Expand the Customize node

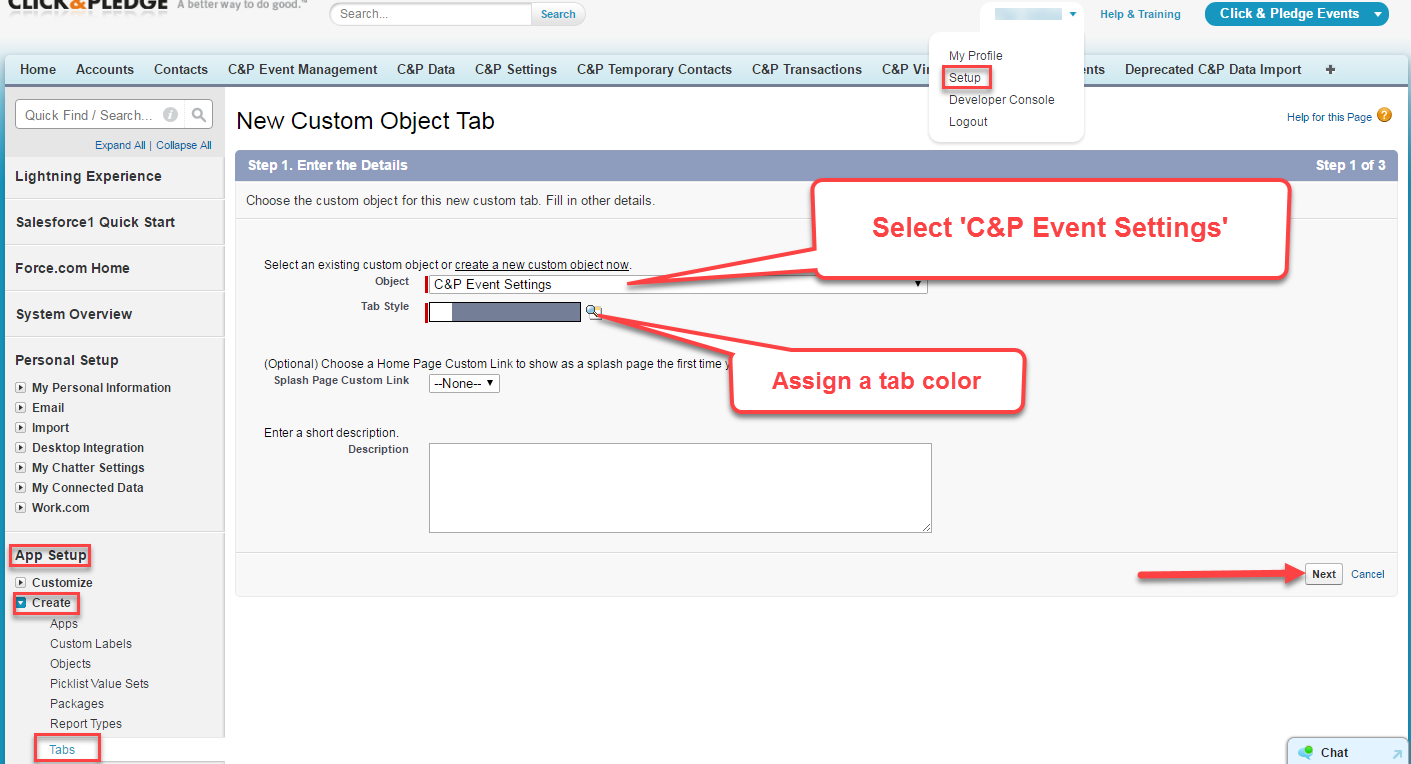point(20,582)
